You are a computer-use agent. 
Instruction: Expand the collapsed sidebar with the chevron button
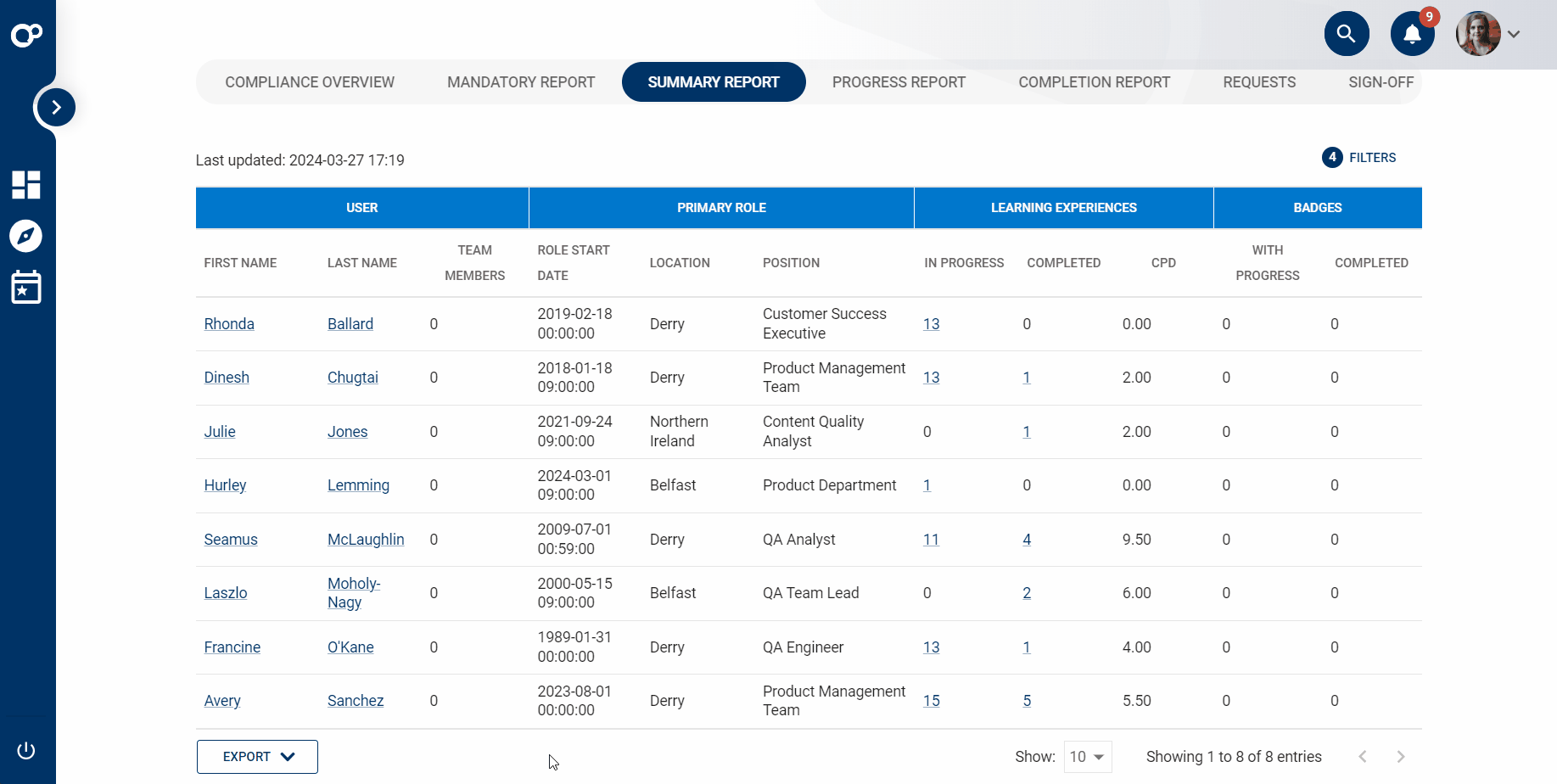coord(55,107)
